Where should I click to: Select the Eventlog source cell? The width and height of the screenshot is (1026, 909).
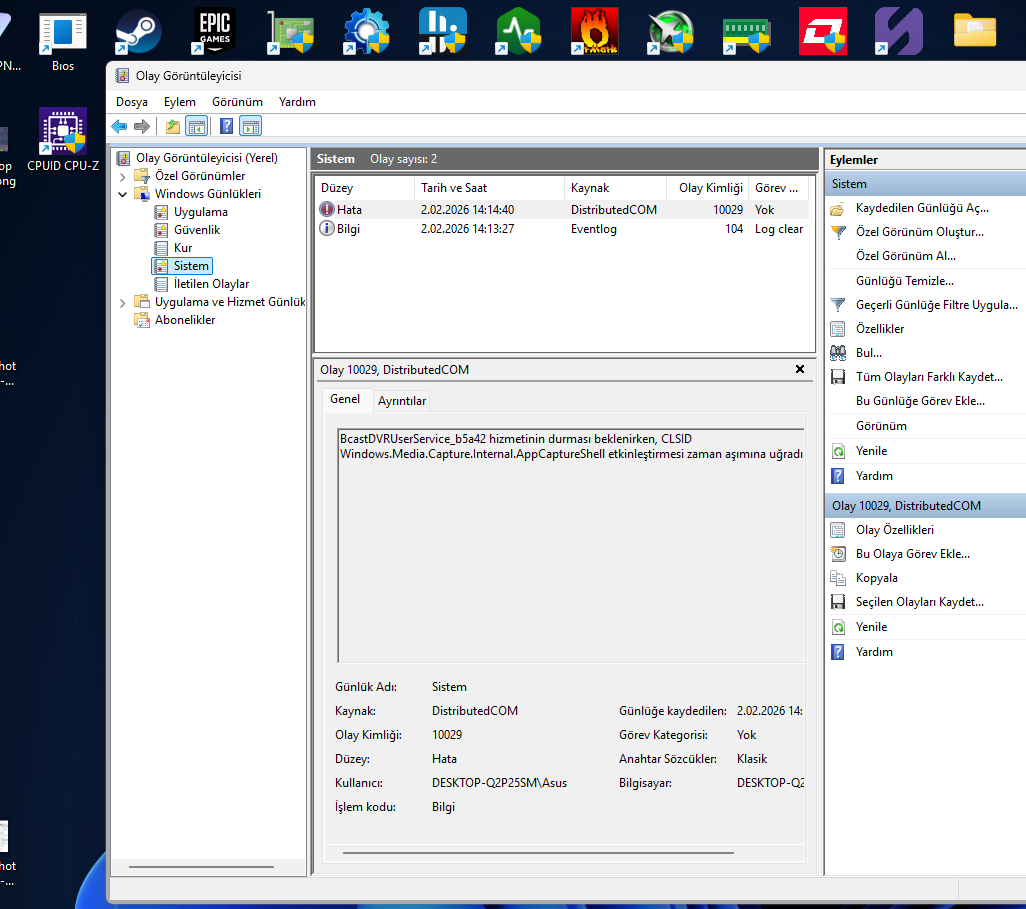[x=593, y=229]
